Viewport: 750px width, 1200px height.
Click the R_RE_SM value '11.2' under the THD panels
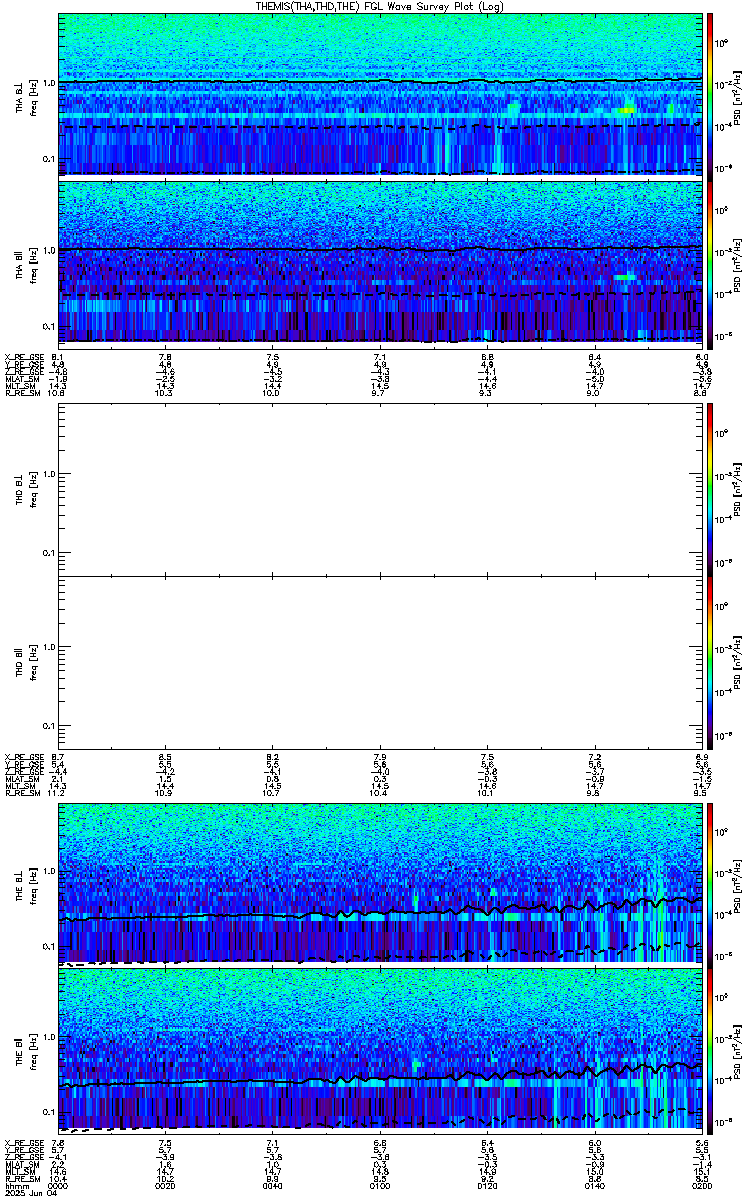click(58, 794)
